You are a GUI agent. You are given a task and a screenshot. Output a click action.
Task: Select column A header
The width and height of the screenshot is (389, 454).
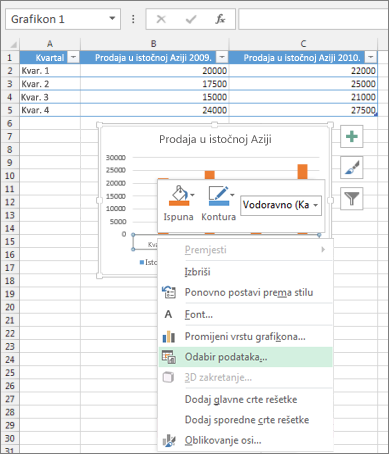click(50, 44)
